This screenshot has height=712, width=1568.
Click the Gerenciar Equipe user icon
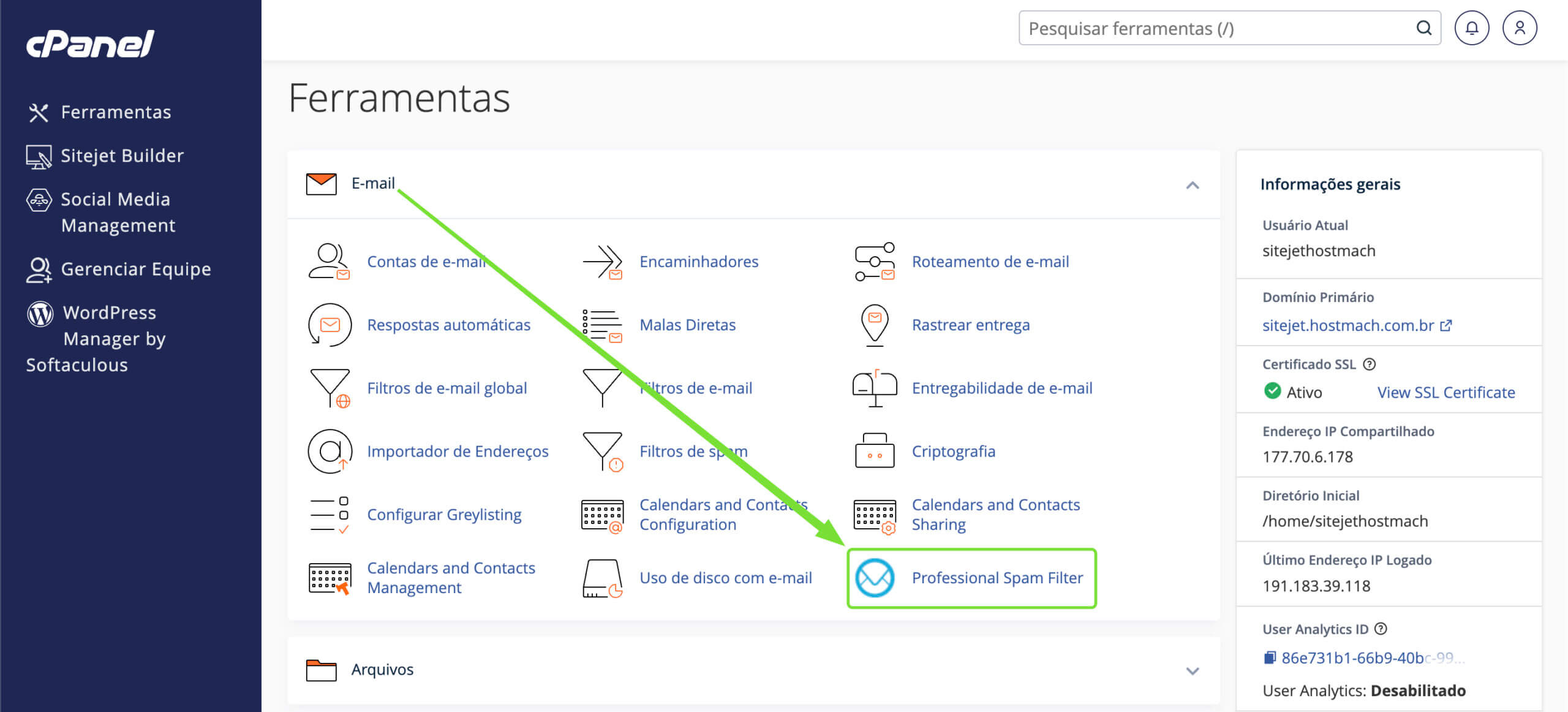click(39, 270)
